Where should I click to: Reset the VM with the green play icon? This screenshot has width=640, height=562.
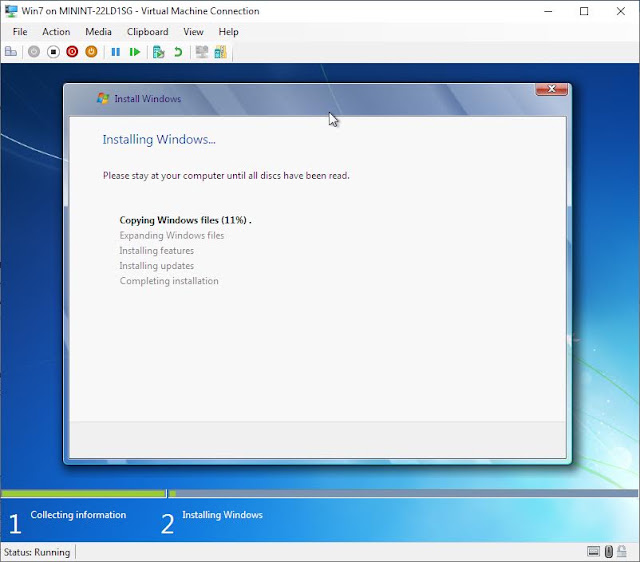pos(135,52)
